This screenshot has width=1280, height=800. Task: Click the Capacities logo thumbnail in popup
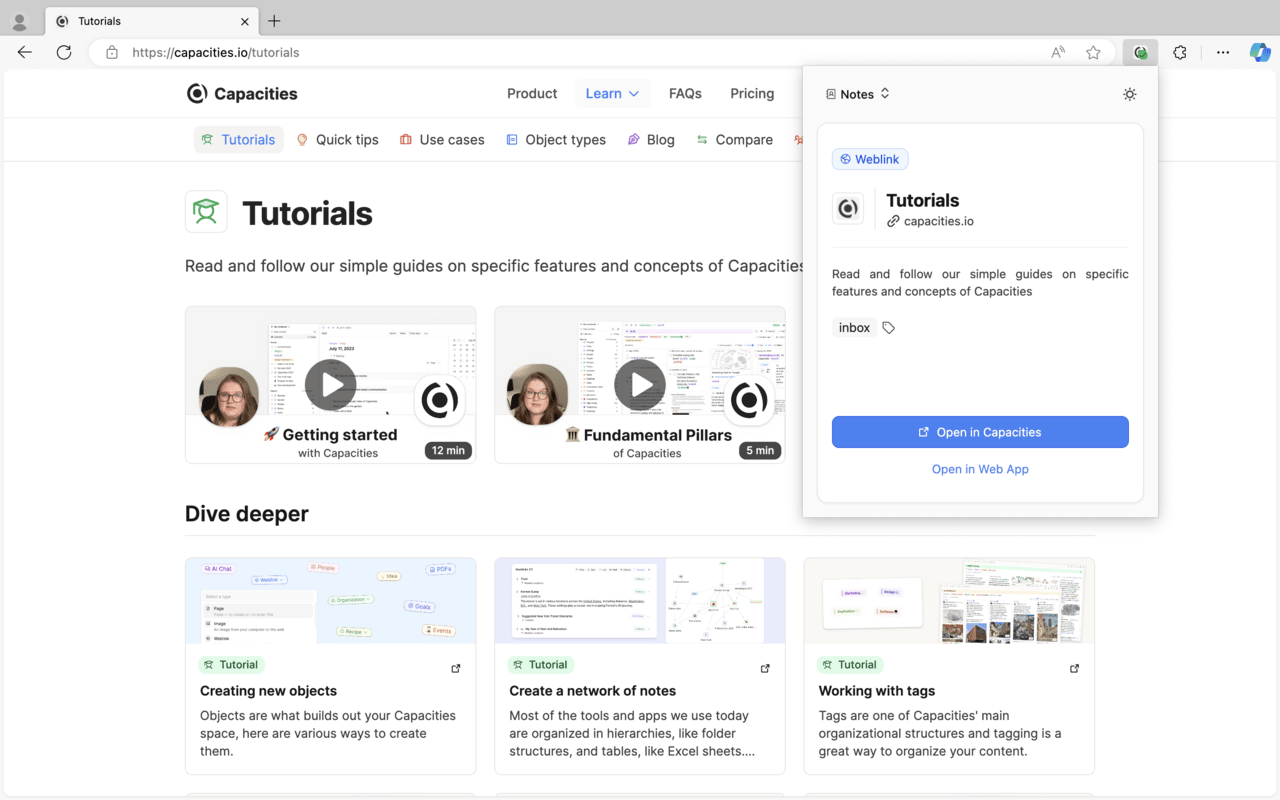coord(848,208)
